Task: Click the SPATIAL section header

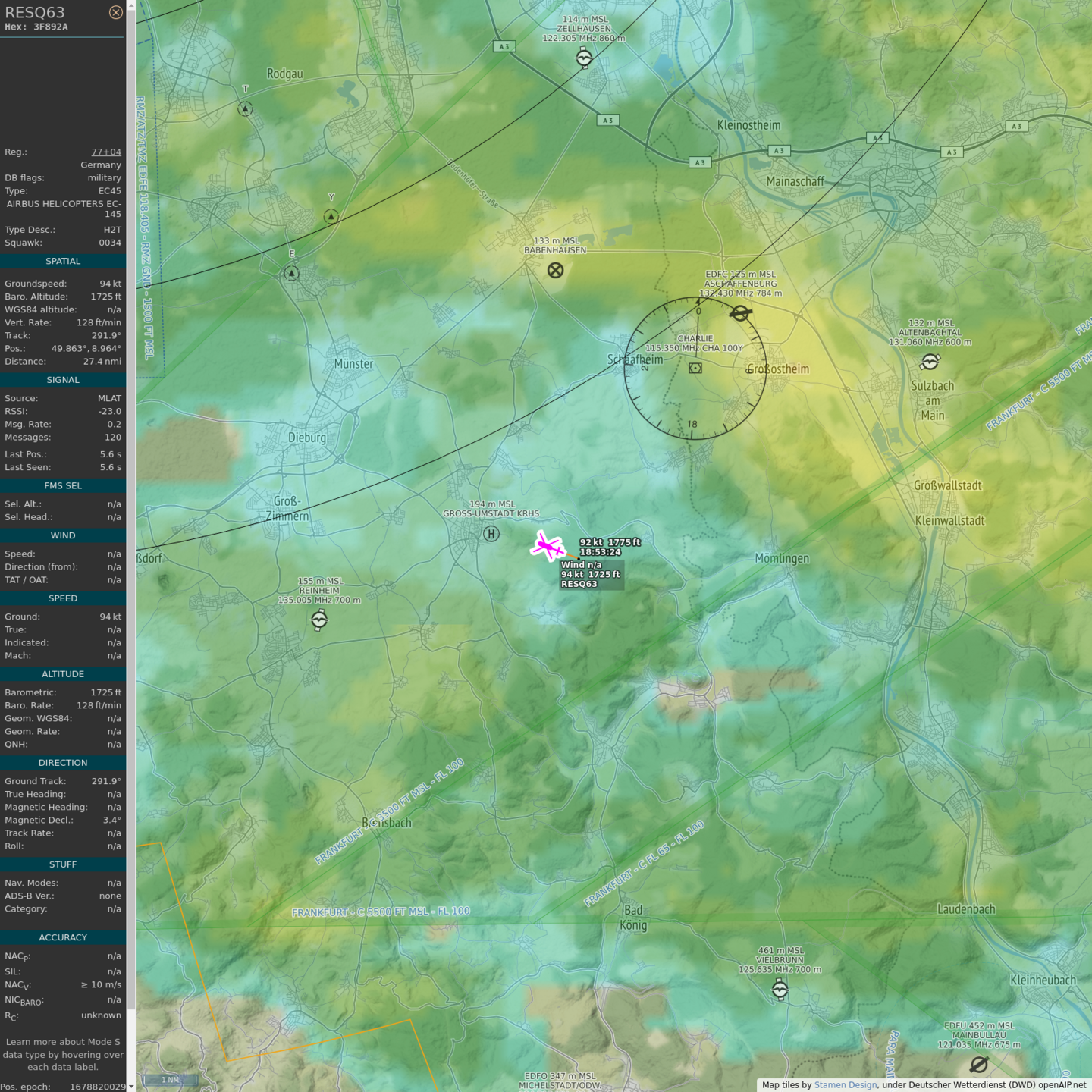Action: [63, 261]
